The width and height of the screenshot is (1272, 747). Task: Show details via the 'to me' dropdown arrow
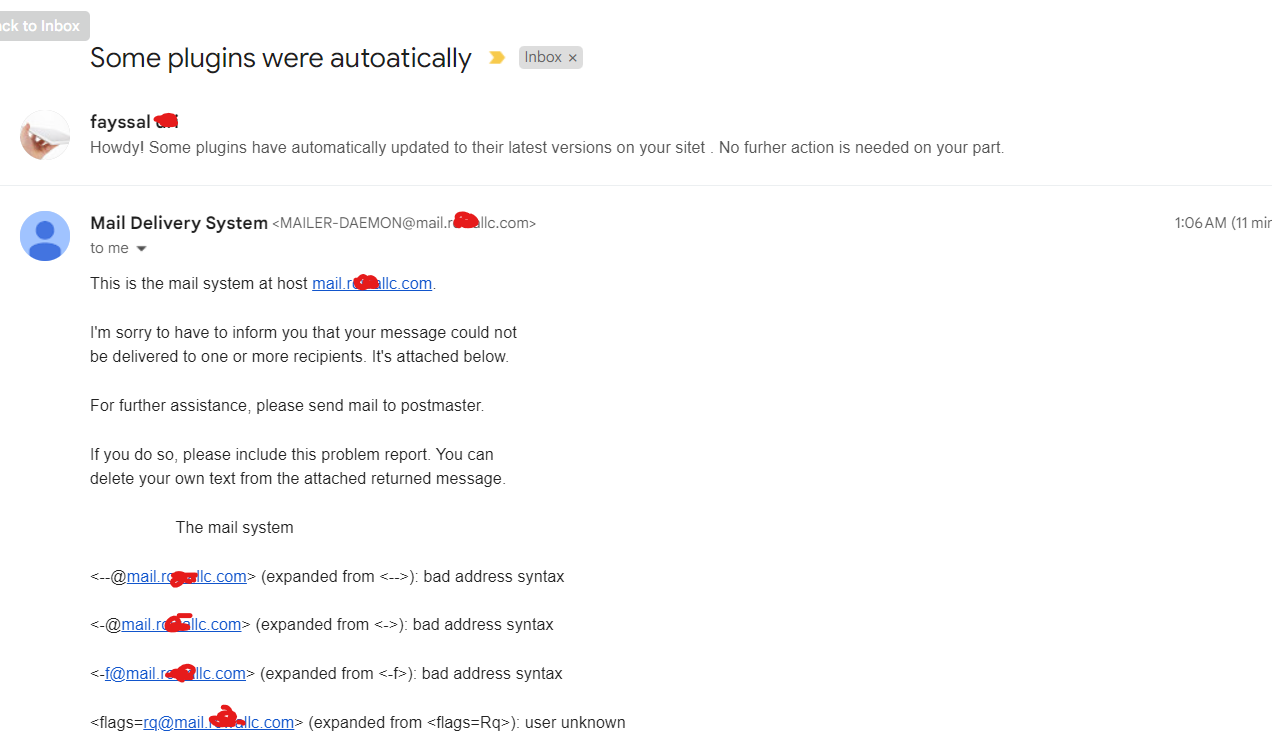click(x=141, y=249)
